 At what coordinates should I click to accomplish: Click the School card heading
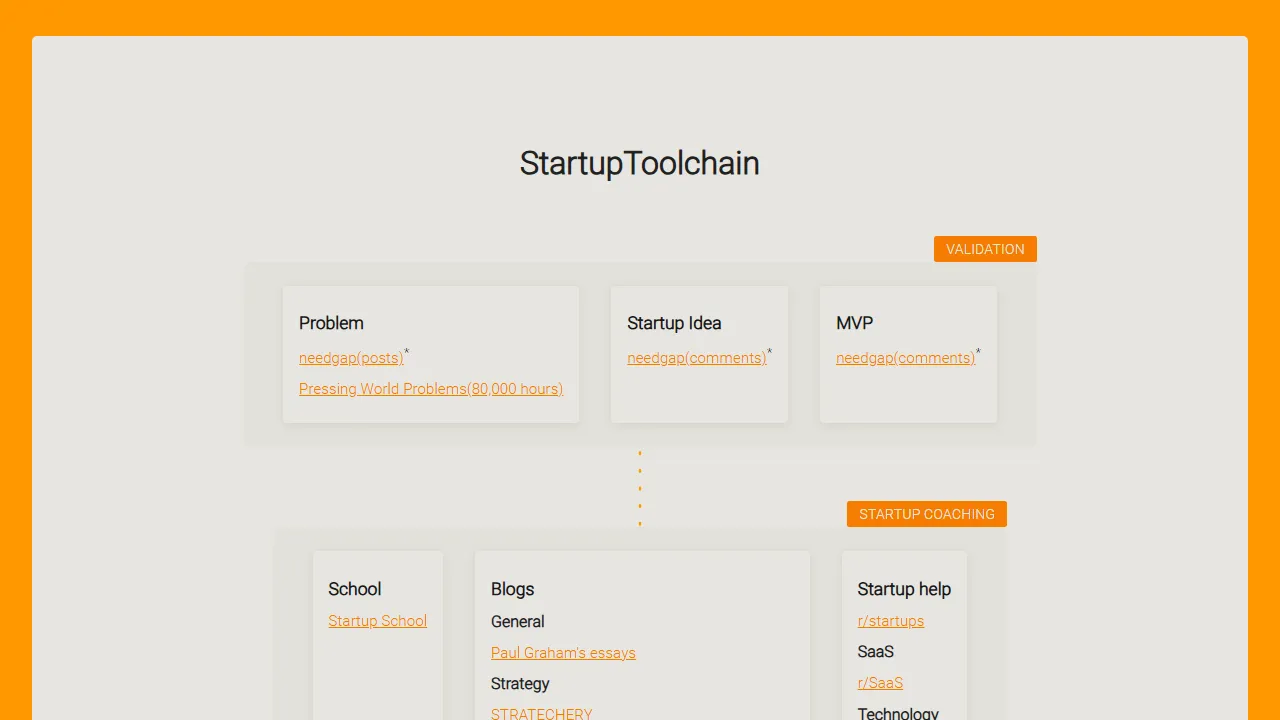[354, 589]
